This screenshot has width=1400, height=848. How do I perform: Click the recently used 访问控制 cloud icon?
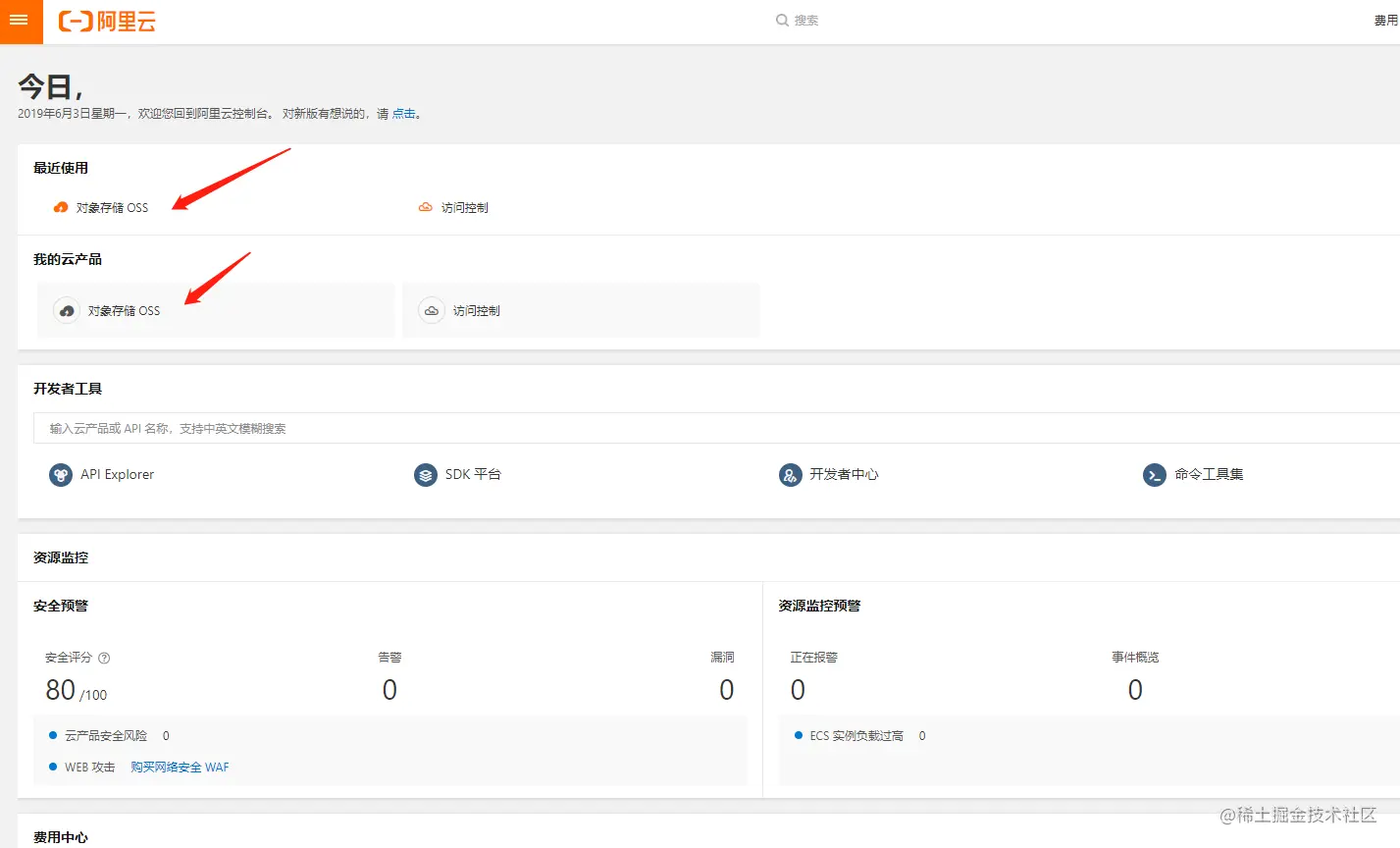(x=426, y=207)
